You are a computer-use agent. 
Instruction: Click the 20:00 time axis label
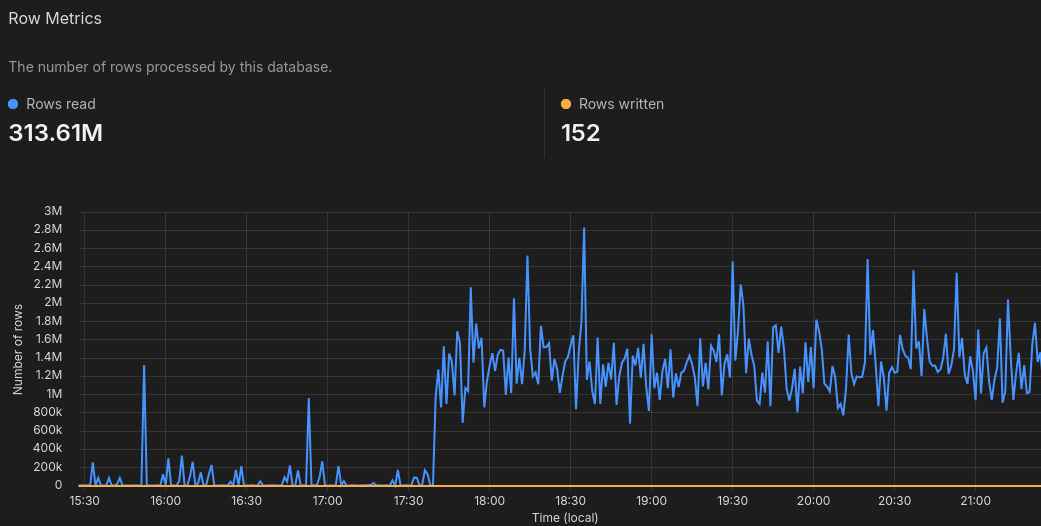tap(813, 501)
